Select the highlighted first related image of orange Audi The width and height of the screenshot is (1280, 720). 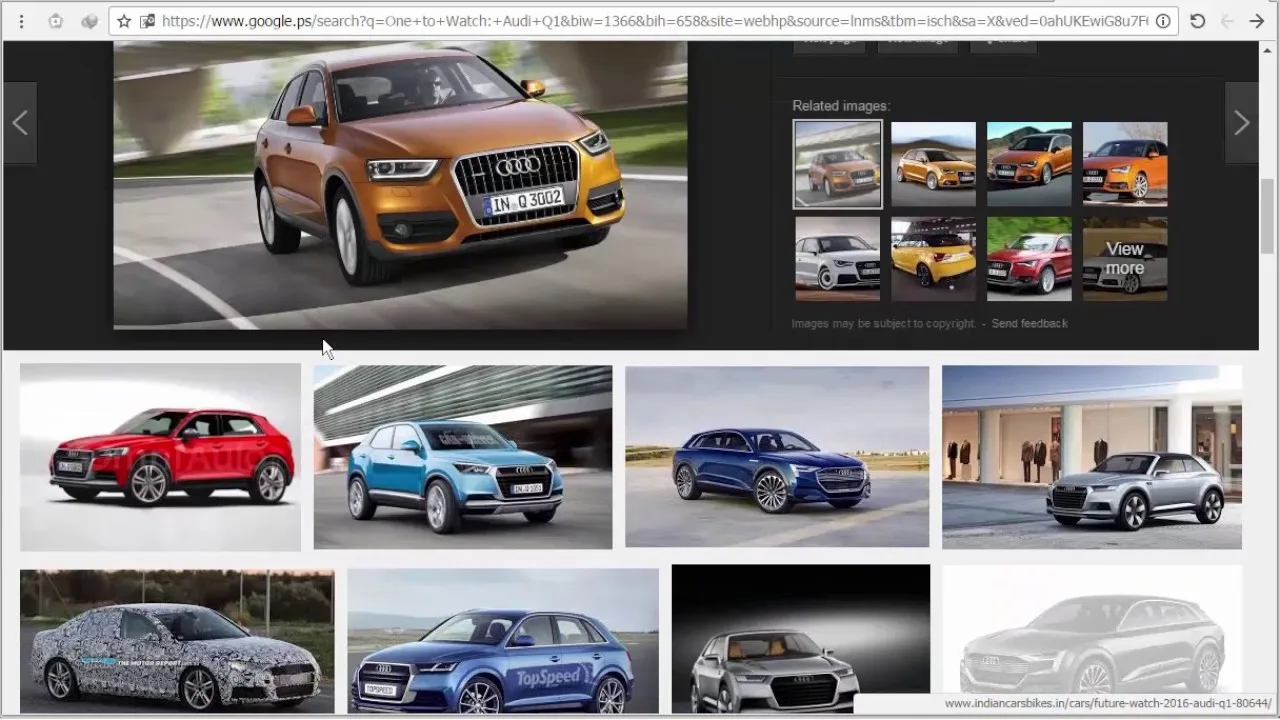(x=838, y=164)
